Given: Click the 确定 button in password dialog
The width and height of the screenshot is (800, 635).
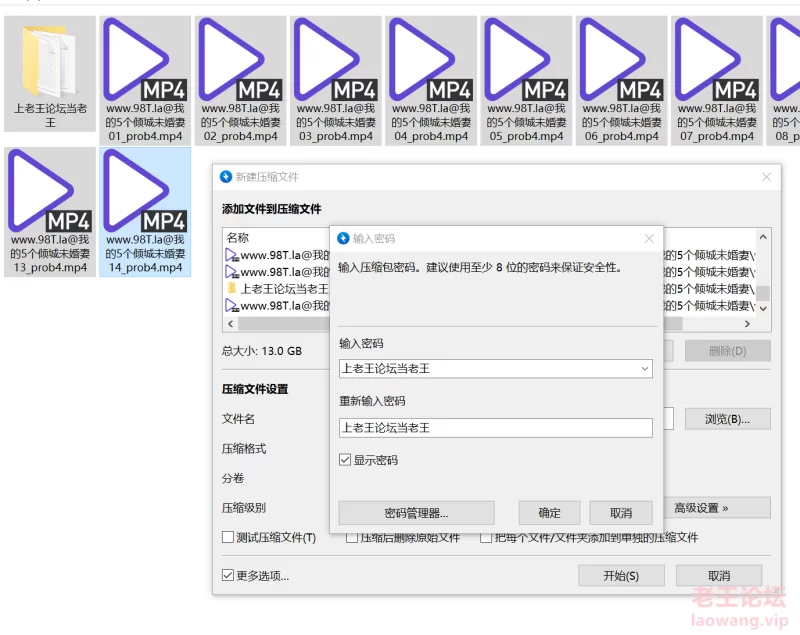Looking at the screenshot, I should [550, 513].
